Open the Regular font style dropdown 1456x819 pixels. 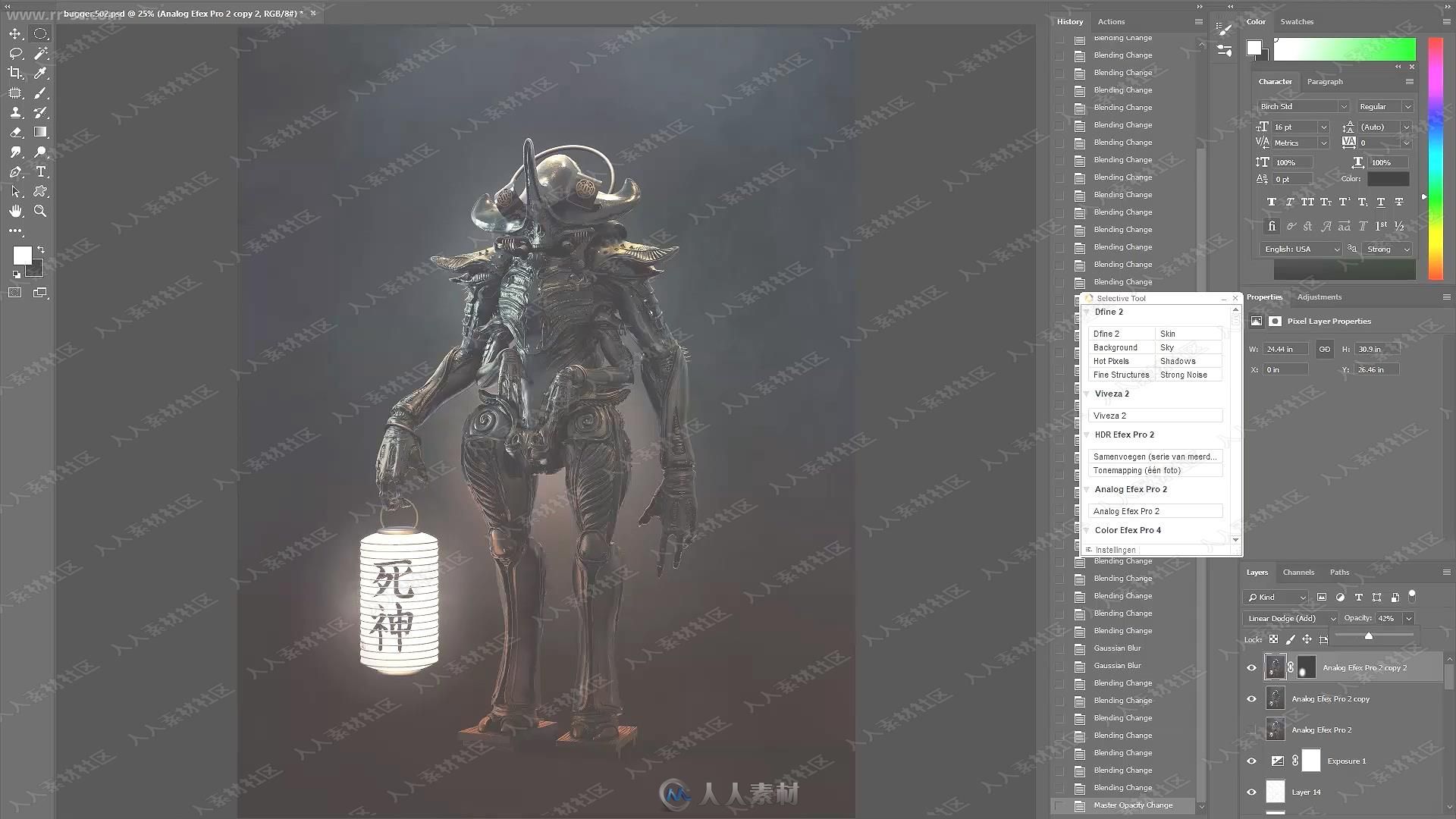pos(1408,107)
